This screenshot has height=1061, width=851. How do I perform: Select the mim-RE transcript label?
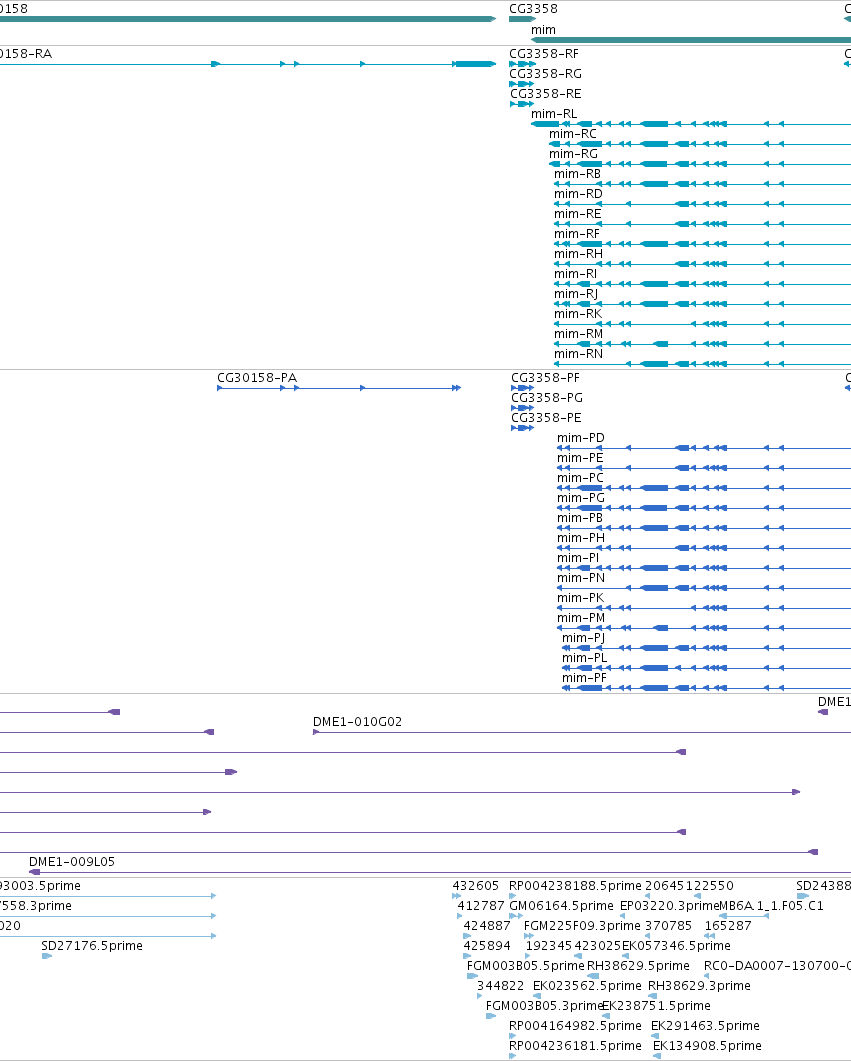pyautogui.click(x=577, y=214)
